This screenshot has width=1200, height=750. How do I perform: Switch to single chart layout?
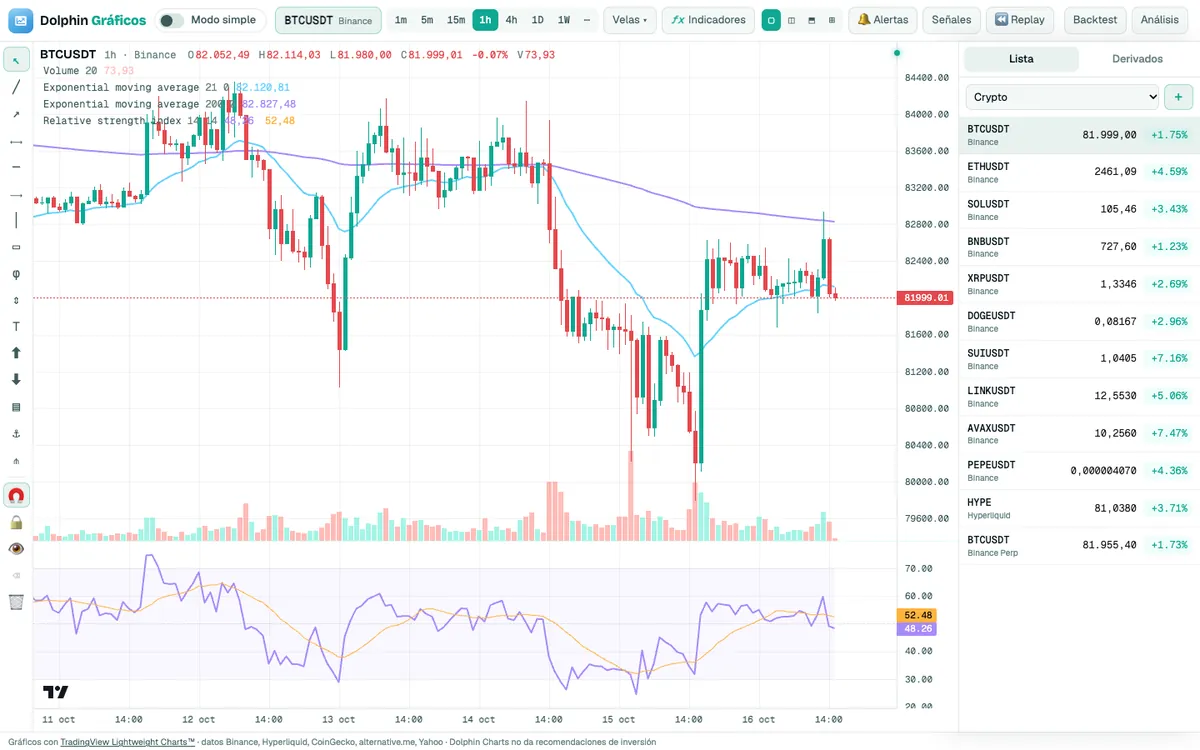[x=771, y=20]
